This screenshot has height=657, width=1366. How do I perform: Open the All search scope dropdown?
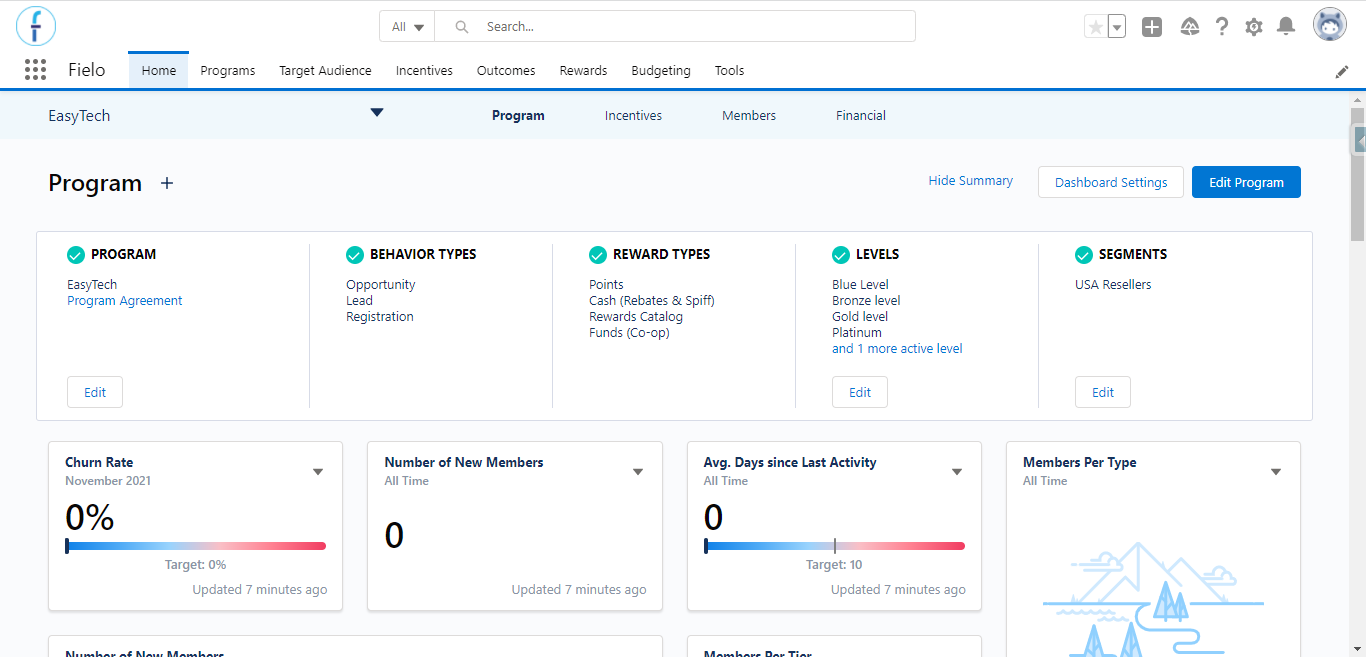pyautogui.click(x=407, y=26)
